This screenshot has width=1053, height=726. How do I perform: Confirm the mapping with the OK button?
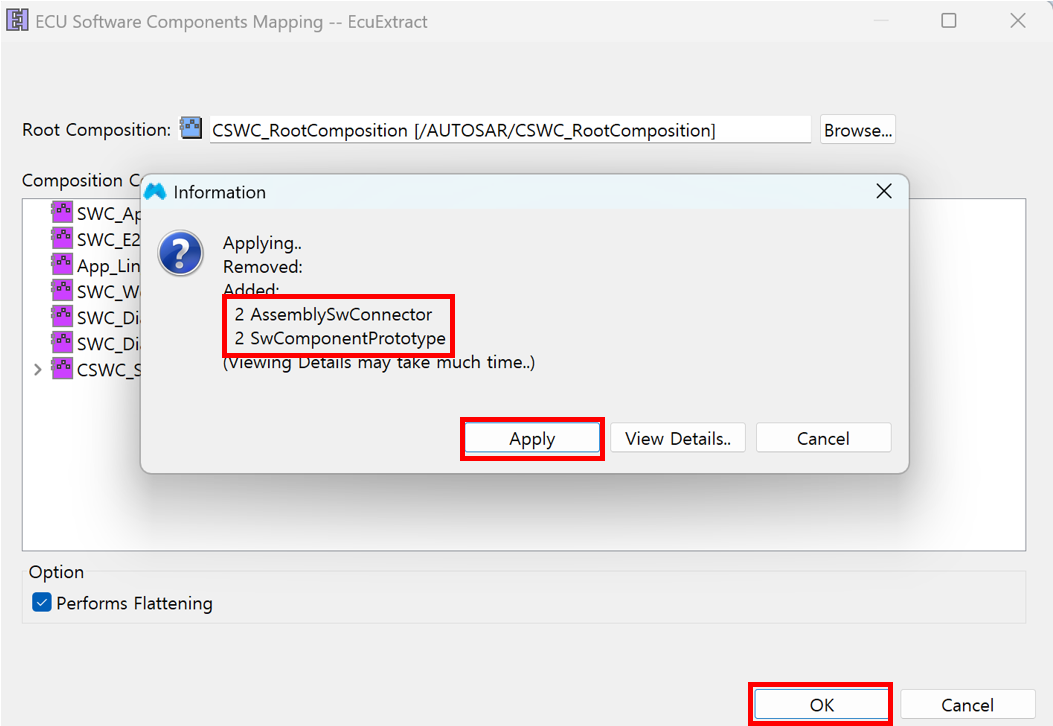tap(821, 704)
